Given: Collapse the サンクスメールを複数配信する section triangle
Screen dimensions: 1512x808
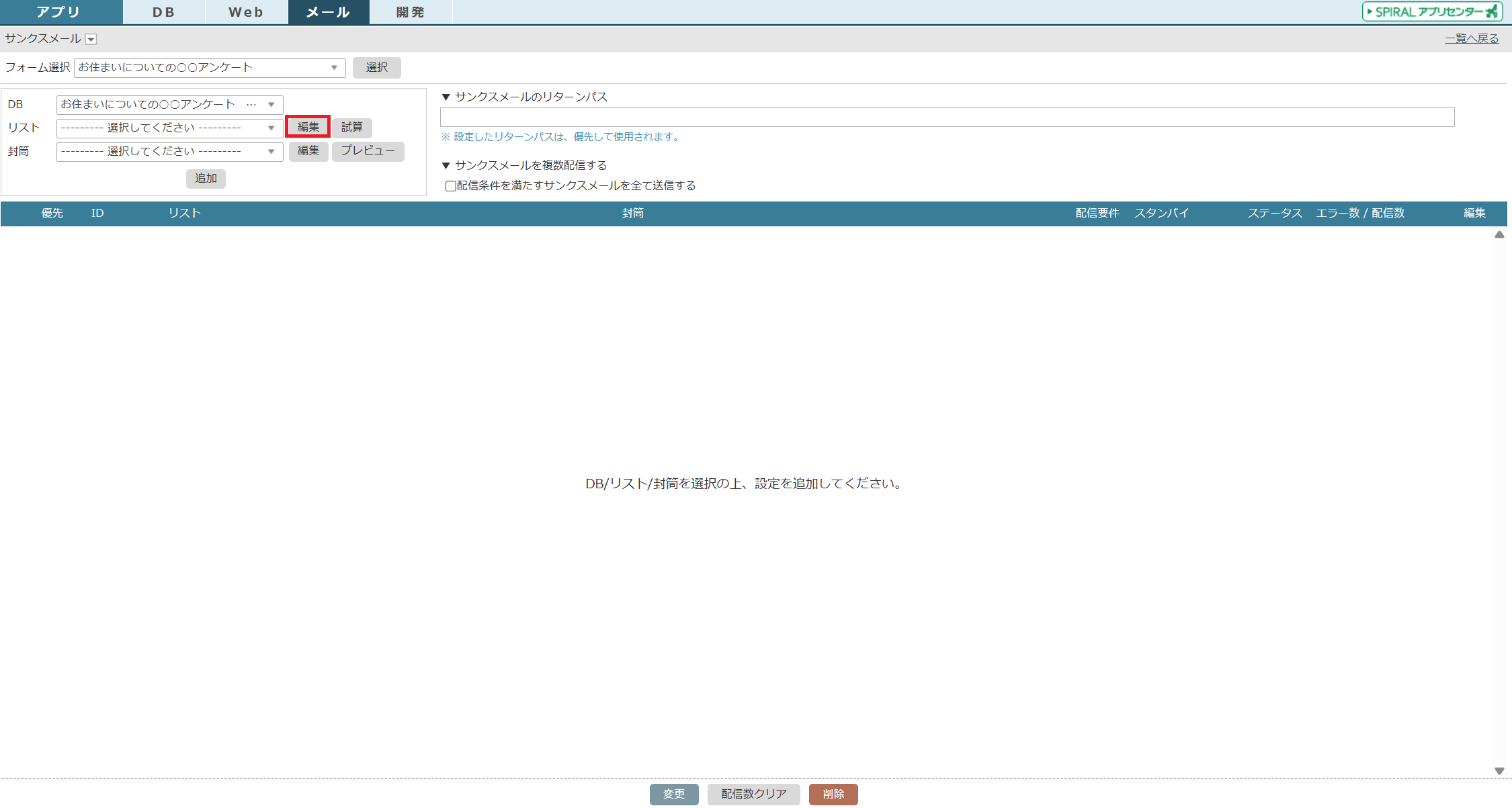Looking at the screenshot, I should coord(446,166).
